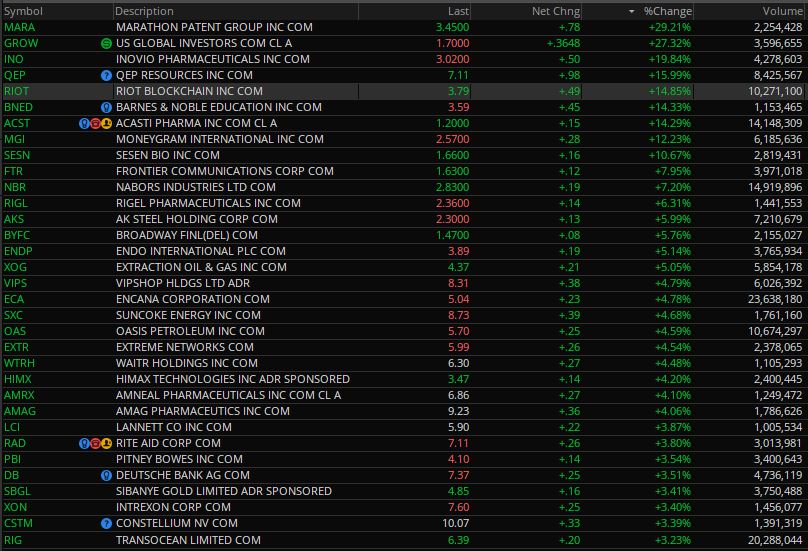Click the blue lightbulb icon on BNED row
Viewport: 808px width, 551px height.
(106, 108)
